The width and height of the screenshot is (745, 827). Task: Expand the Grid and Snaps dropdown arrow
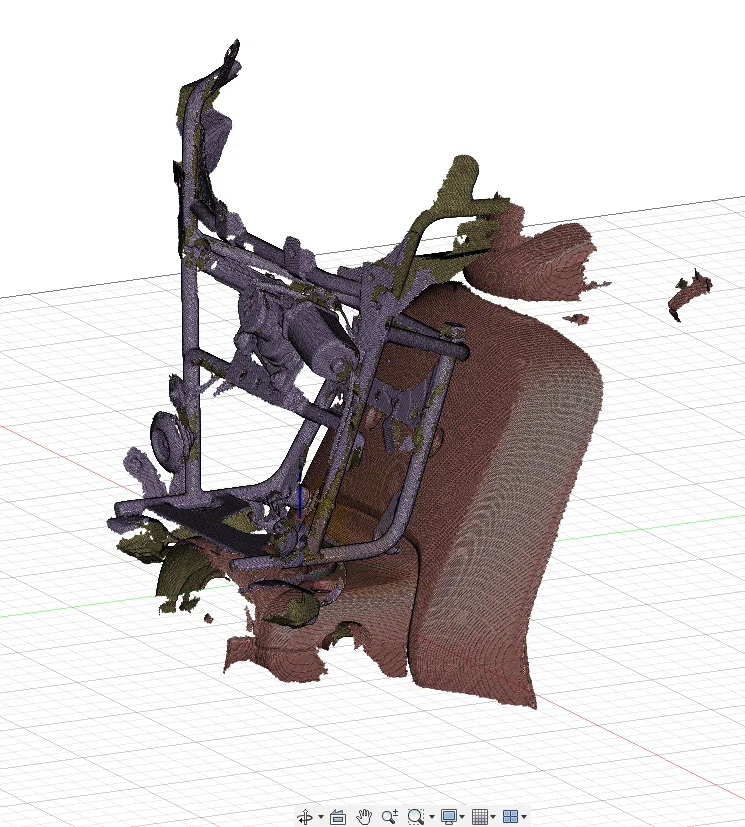pyautogui.click(x=493, y=818)
